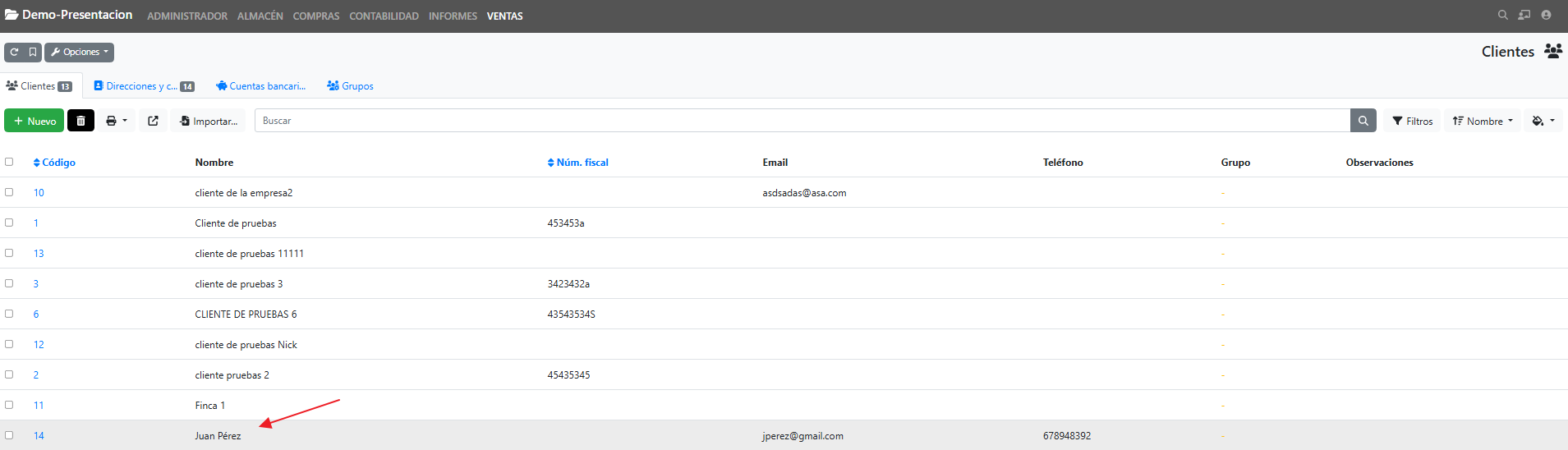
Task: Switch to Cuentas bancarias tab
Action: click(260, 86)
